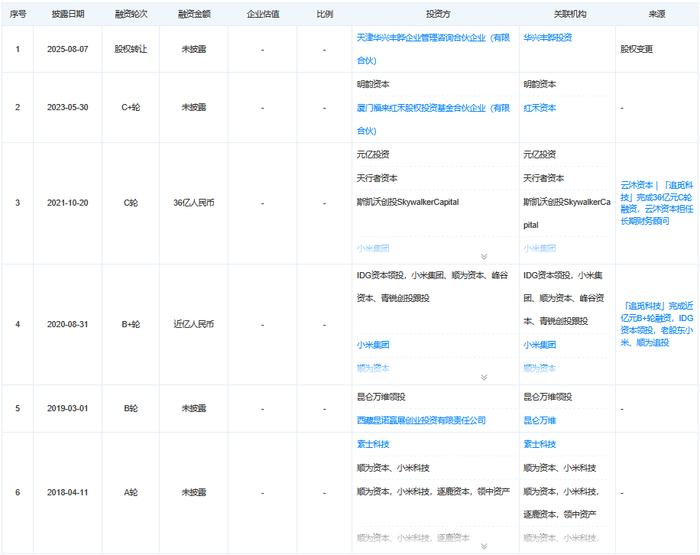Expand the investor list in the 2020-08-31 B+轮 row
Image resolution: width=700 pixels, height=555 pixels.
point(484,377)
